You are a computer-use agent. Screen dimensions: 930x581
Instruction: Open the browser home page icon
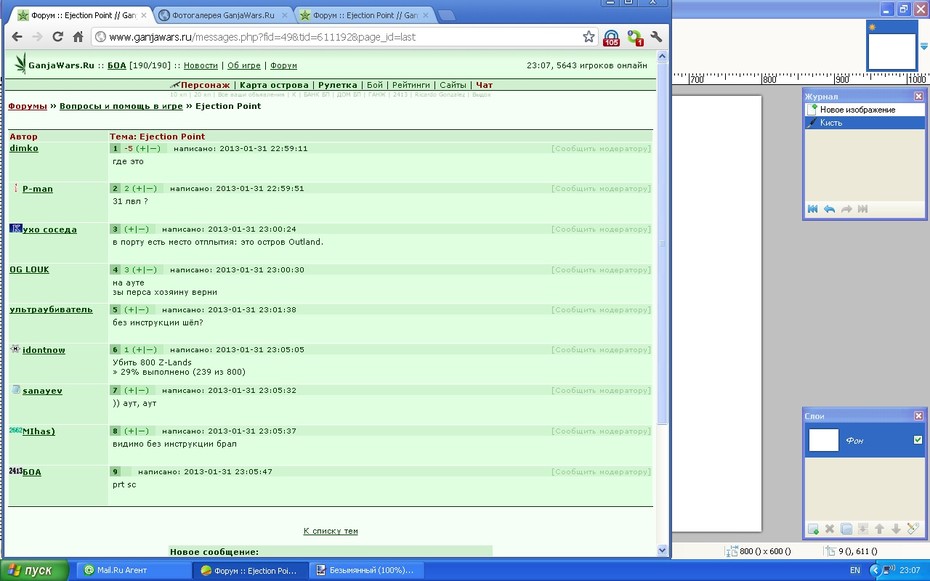pyautogui.click(x=78, y=37)
